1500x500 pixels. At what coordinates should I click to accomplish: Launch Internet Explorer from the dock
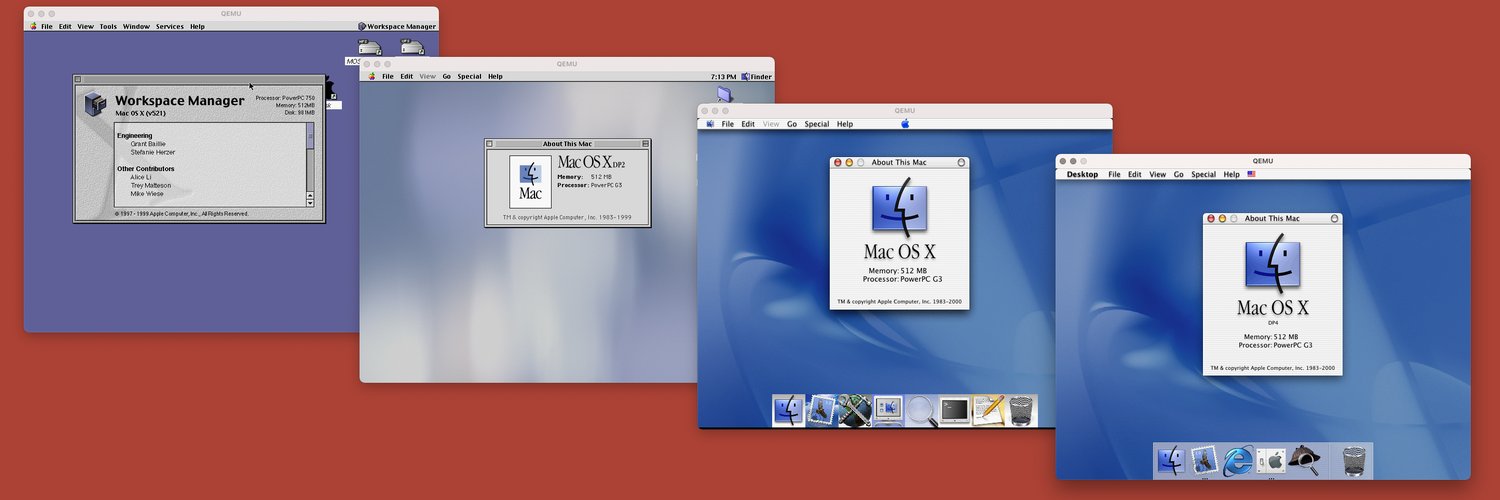[x=1237, y=460]
